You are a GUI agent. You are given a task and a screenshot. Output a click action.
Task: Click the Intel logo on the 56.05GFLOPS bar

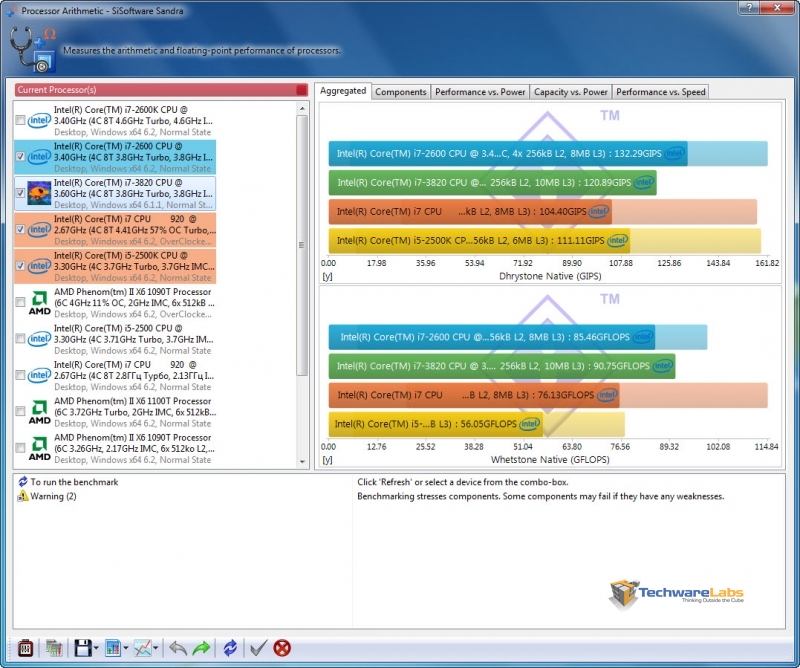[530, 424]
